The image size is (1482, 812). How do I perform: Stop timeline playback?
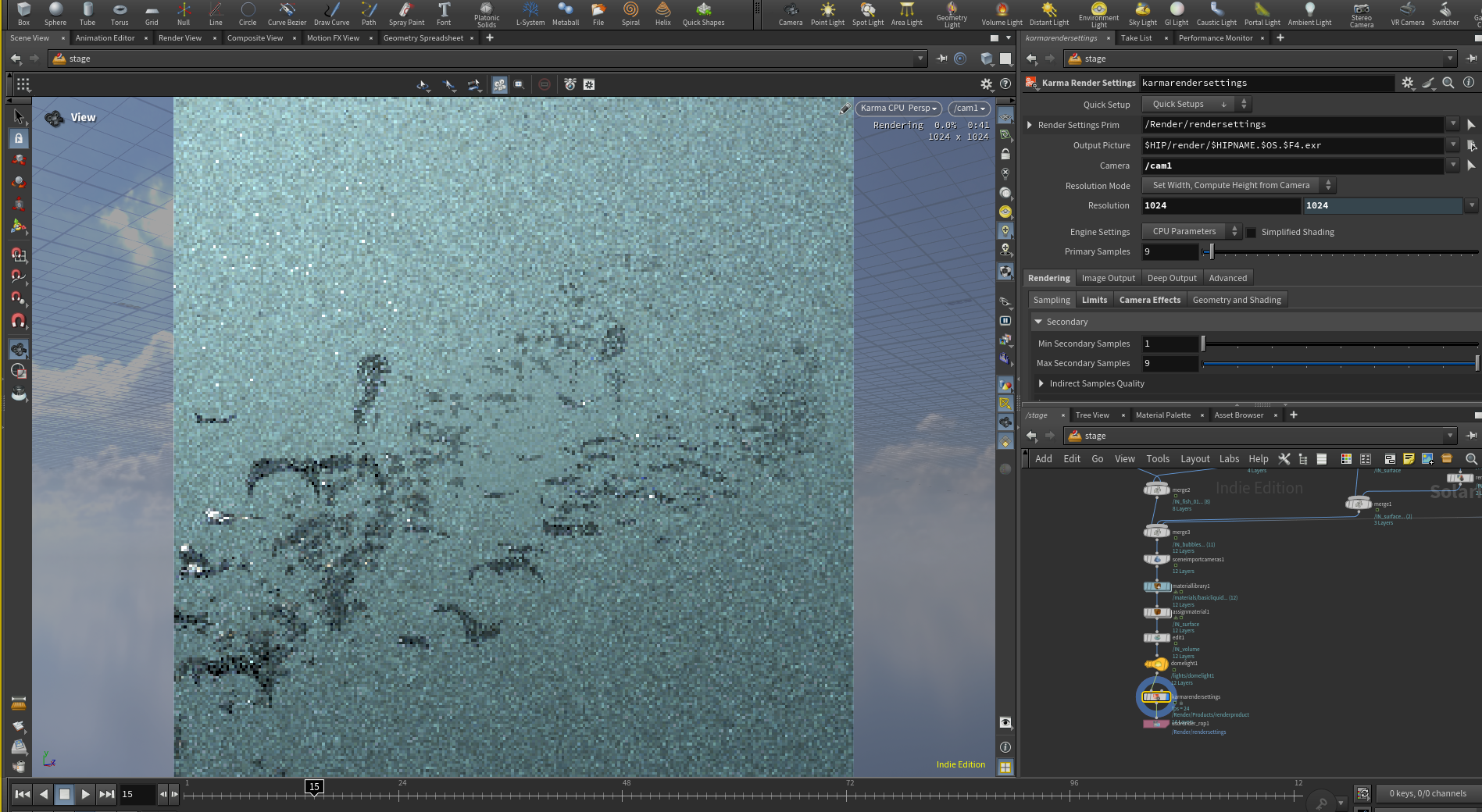(x=65, y=794)
